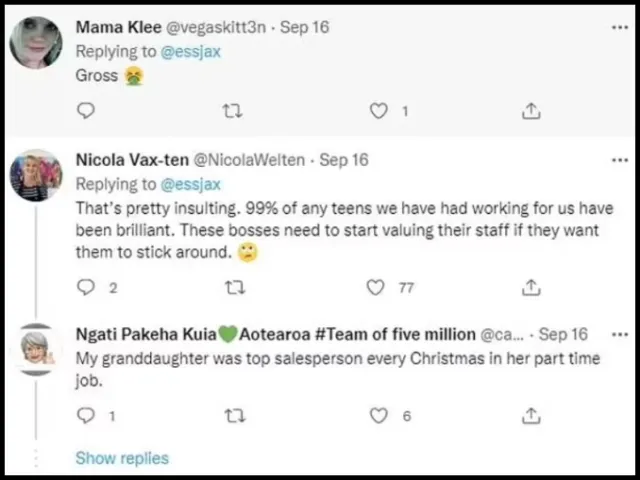Share Ngati Pakeha Kuia's tweet
640x480 pixels.
tap(531, 415)
